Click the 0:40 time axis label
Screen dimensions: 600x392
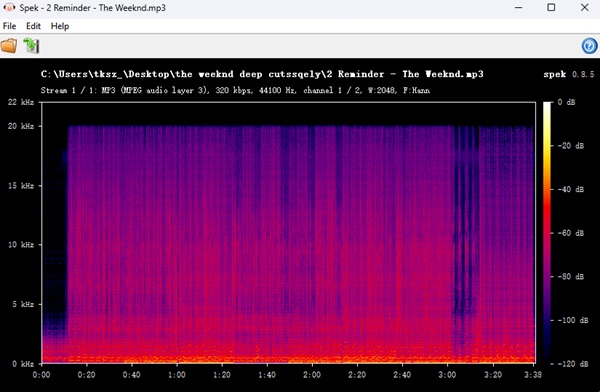[131, 375]
